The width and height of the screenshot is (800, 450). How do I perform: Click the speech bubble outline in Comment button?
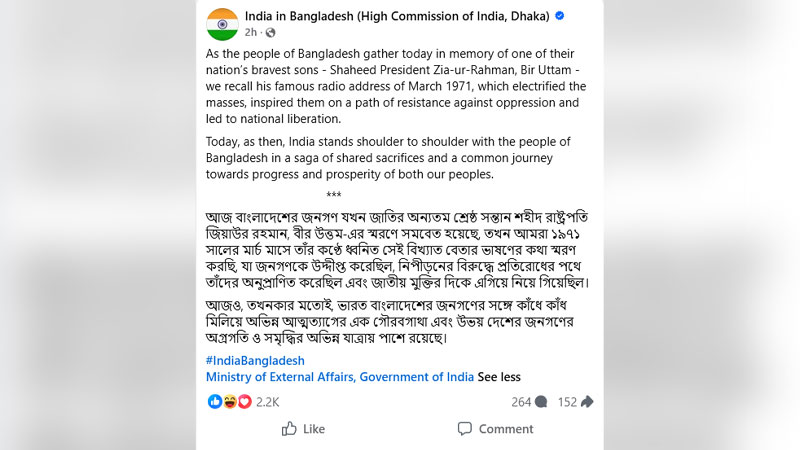(x=465, y=429)
